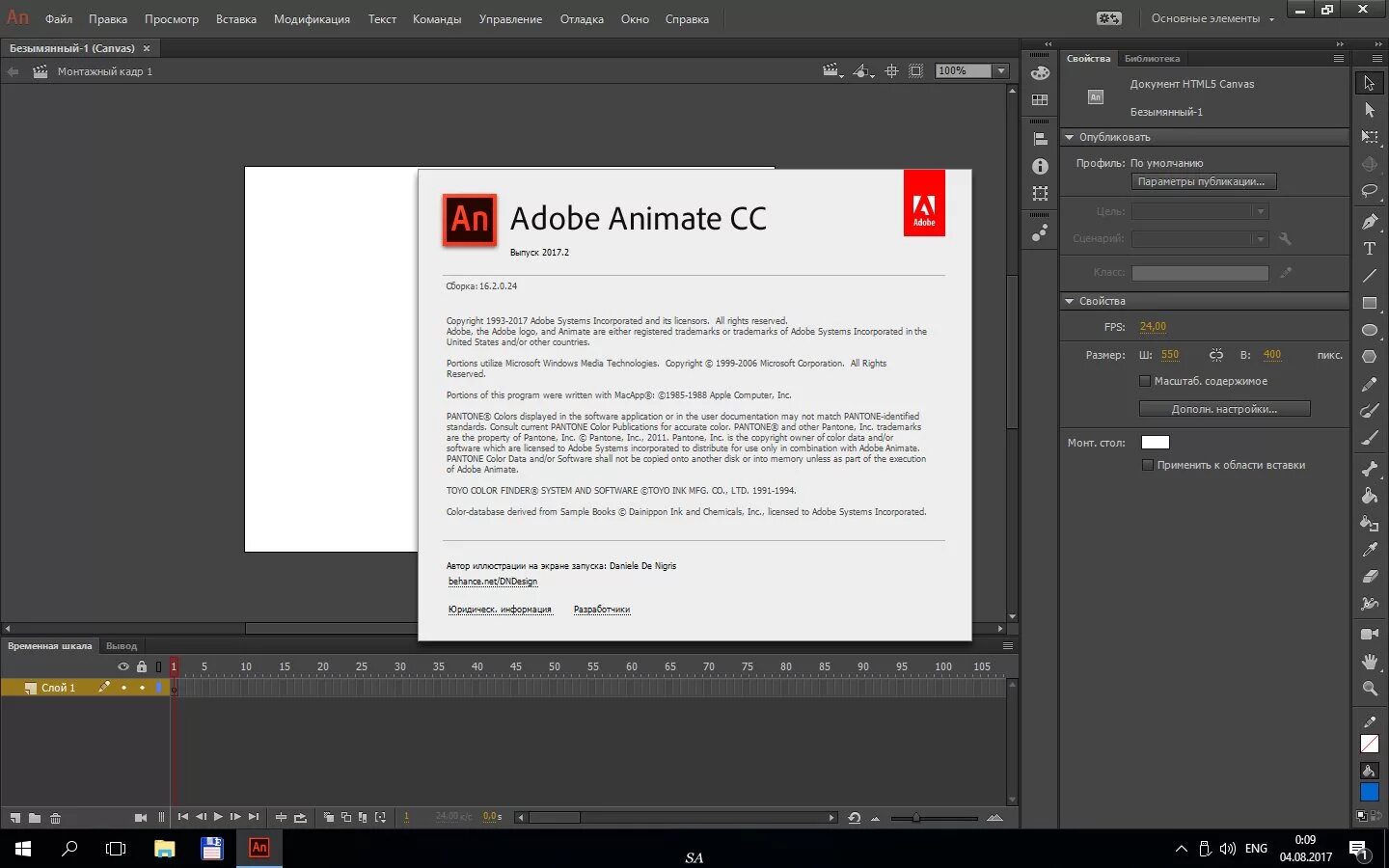
Task: Open the Info panel icon
Action: [x=1040, y=167]
